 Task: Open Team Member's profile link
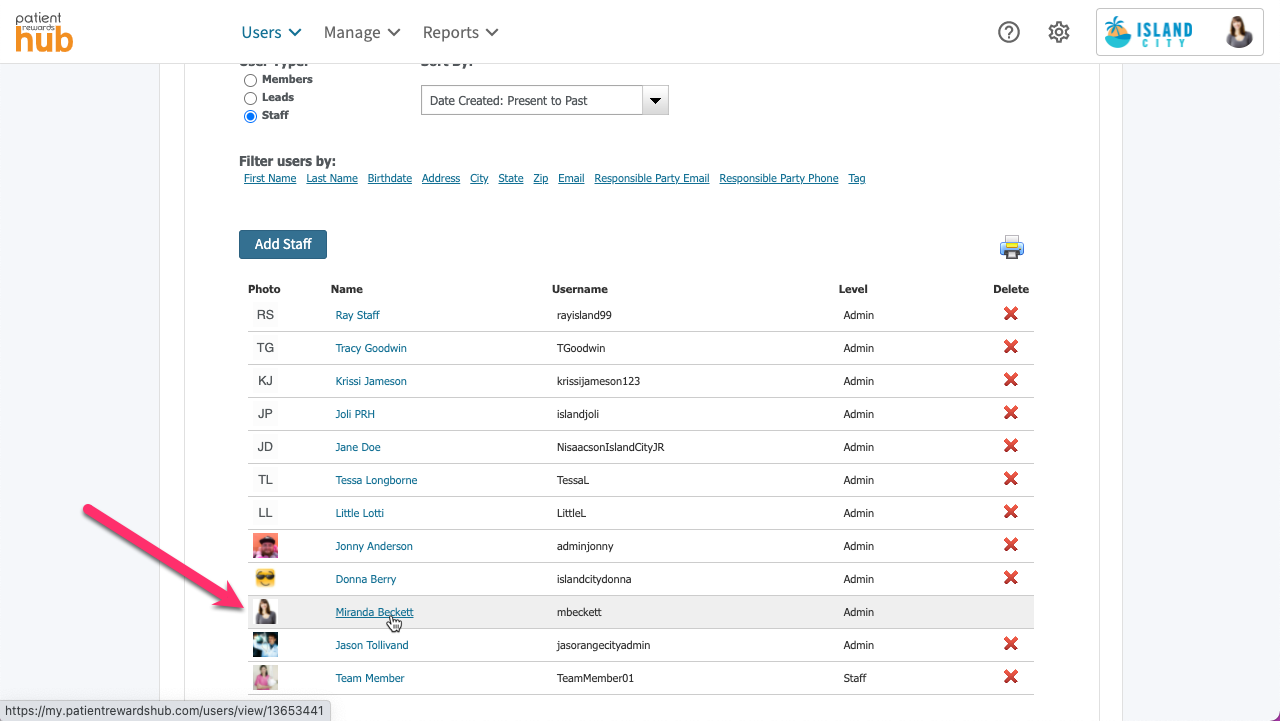(x=370, y=678)
